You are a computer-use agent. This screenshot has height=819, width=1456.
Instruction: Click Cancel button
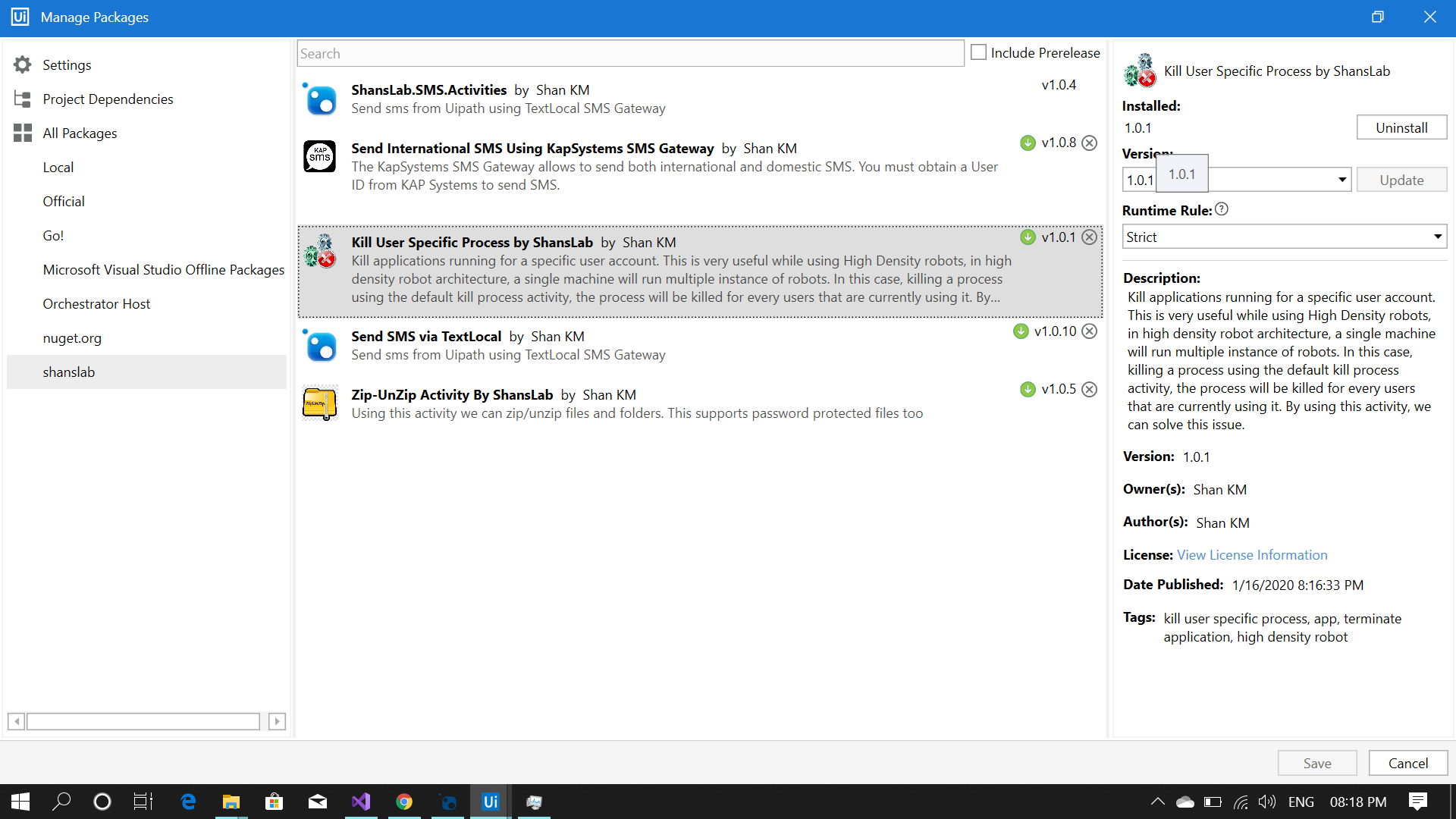pyautogui.click(x=1408, y=763)
